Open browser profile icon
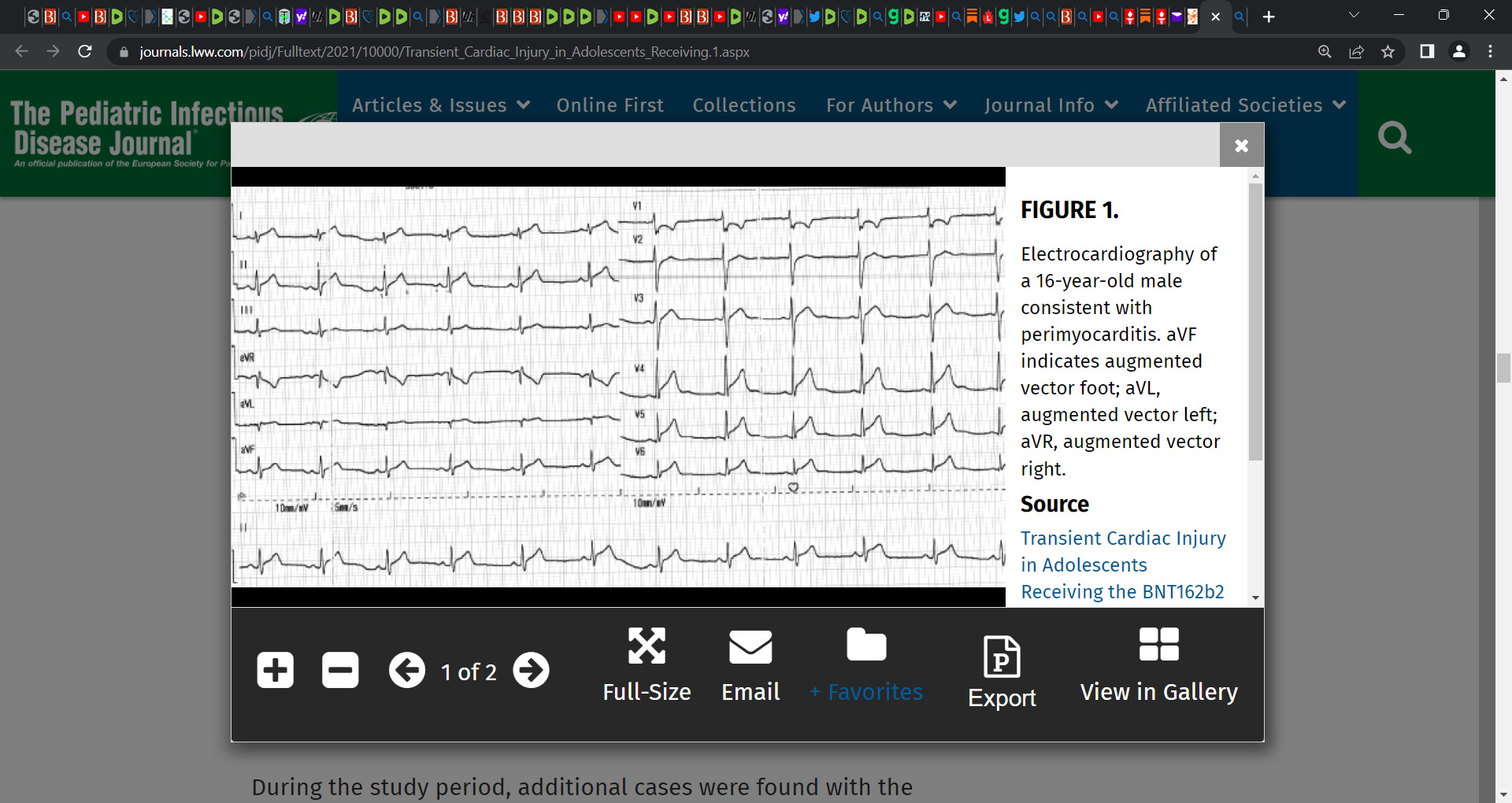Viewport: 1512px width, 803px height. tap(1458, 51)
